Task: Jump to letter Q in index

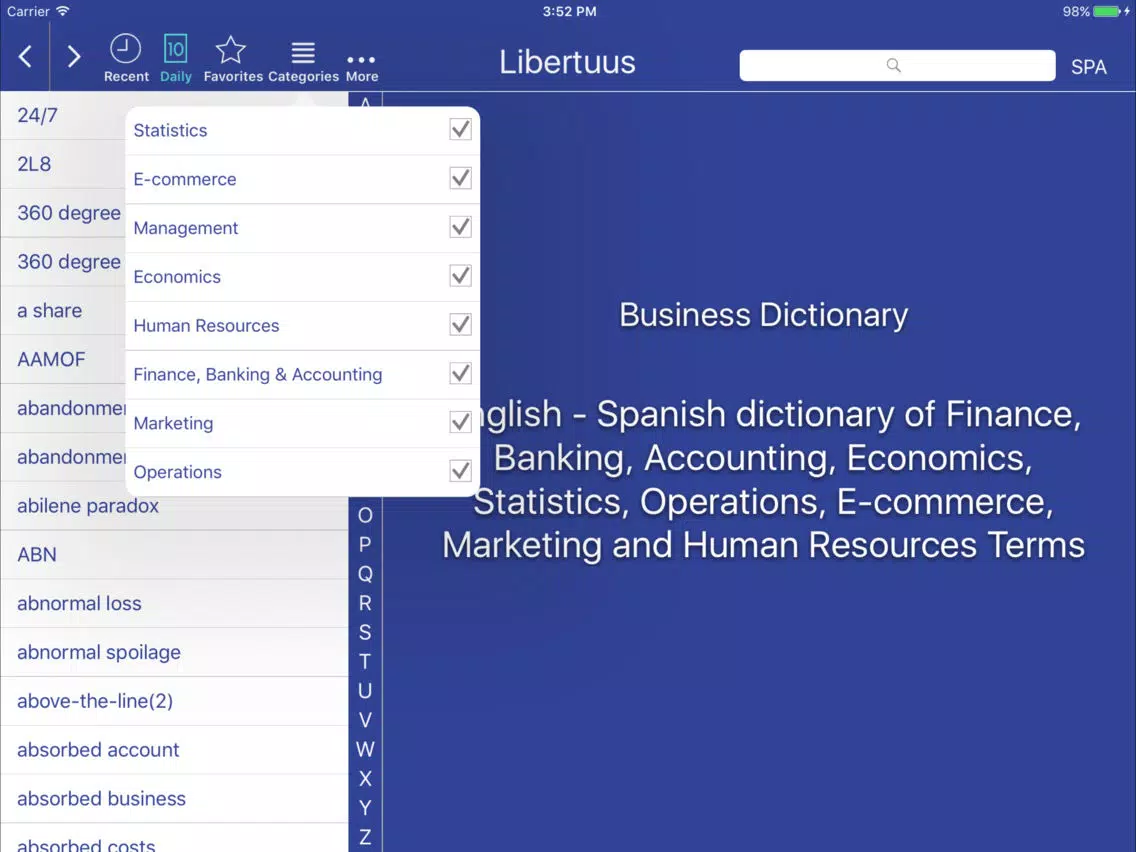Action: point(365,574)
